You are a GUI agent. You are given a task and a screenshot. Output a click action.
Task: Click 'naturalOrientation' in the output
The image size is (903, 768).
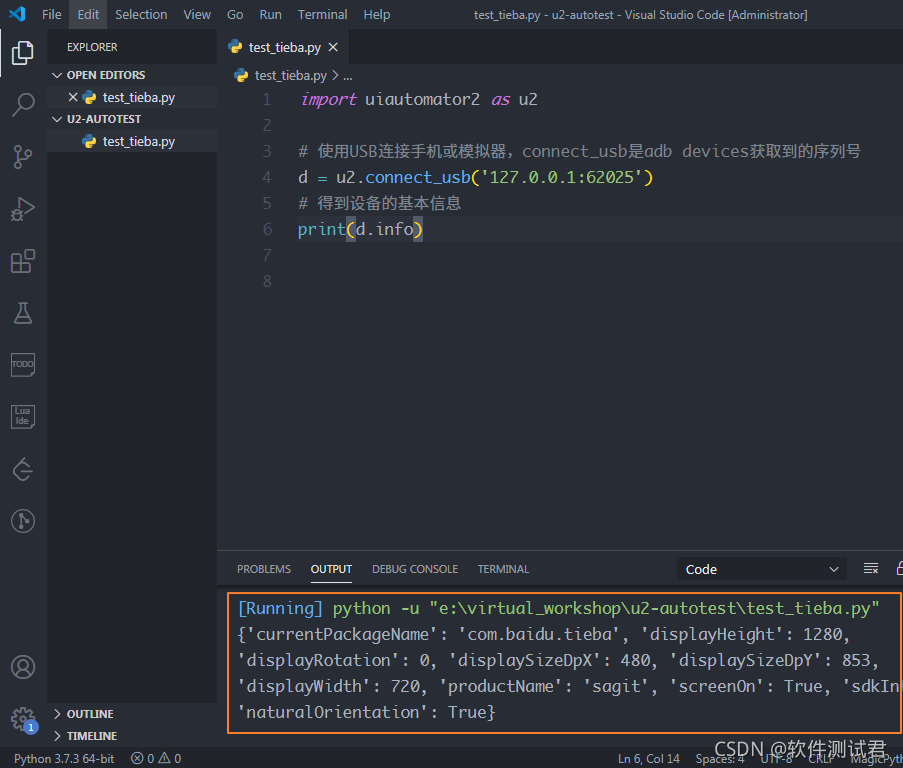(x=333, y=712)
